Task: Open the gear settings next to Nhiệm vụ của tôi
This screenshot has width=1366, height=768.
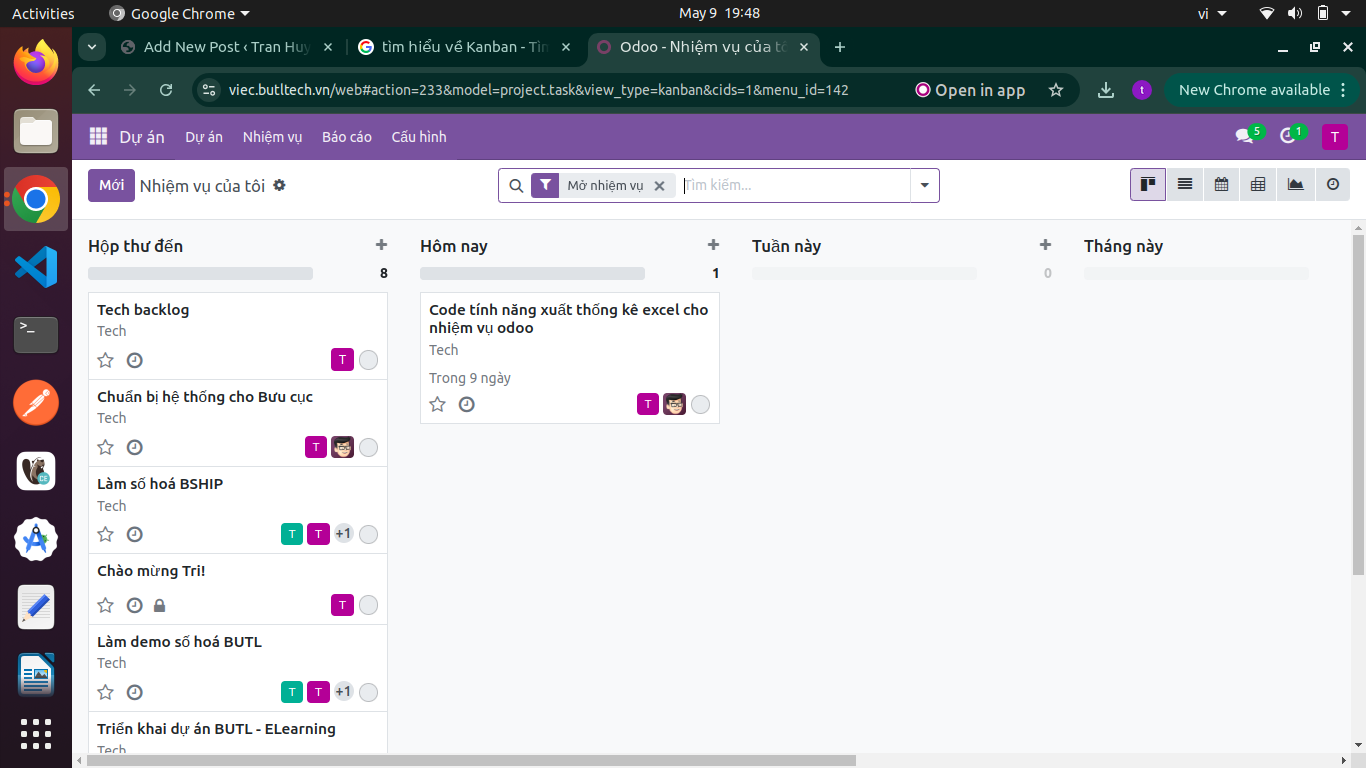Action: [x=279, y=185]
